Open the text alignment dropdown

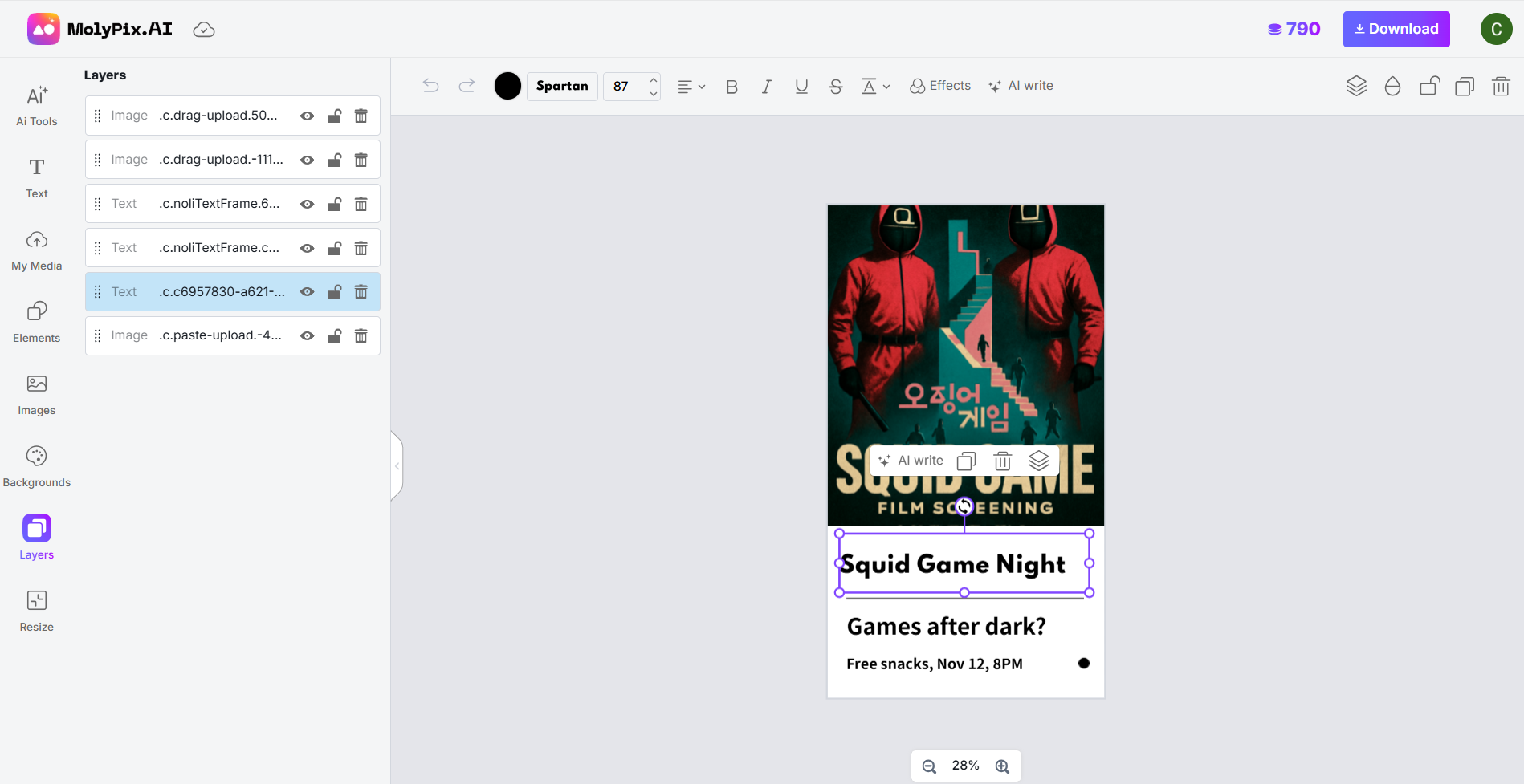pos(691,87)
